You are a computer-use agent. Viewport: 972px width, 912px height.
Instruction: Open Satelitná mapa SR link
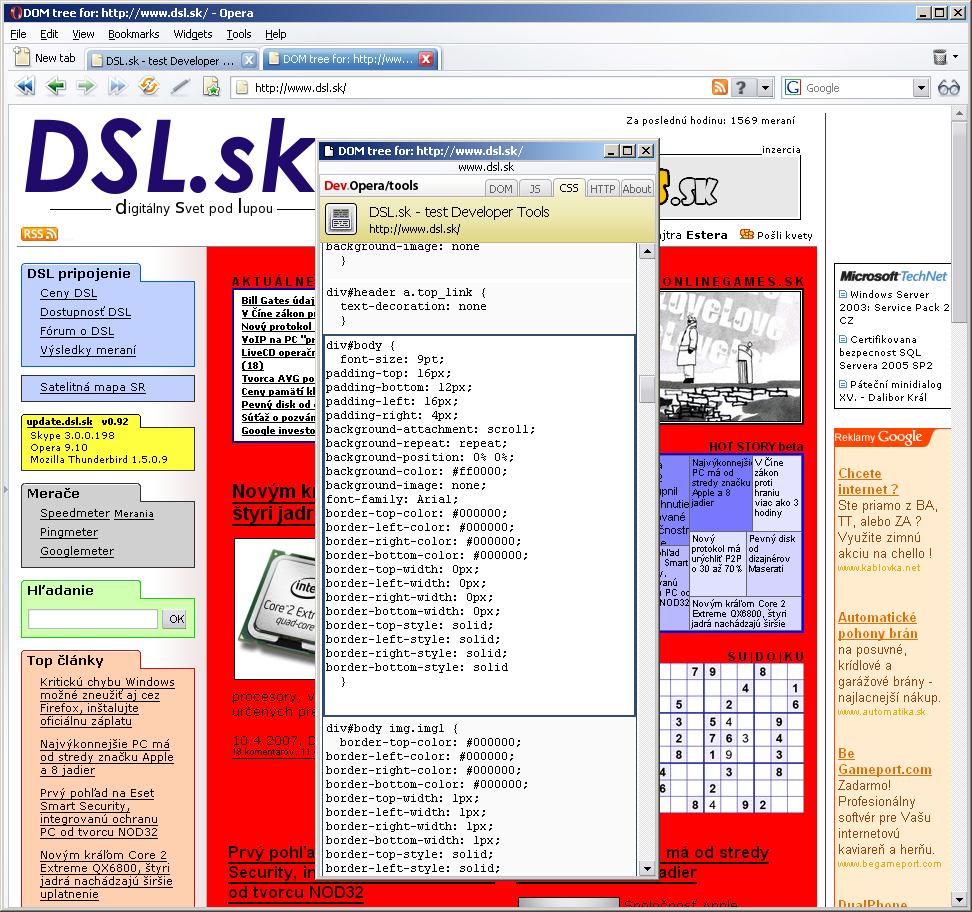(92, 387)
